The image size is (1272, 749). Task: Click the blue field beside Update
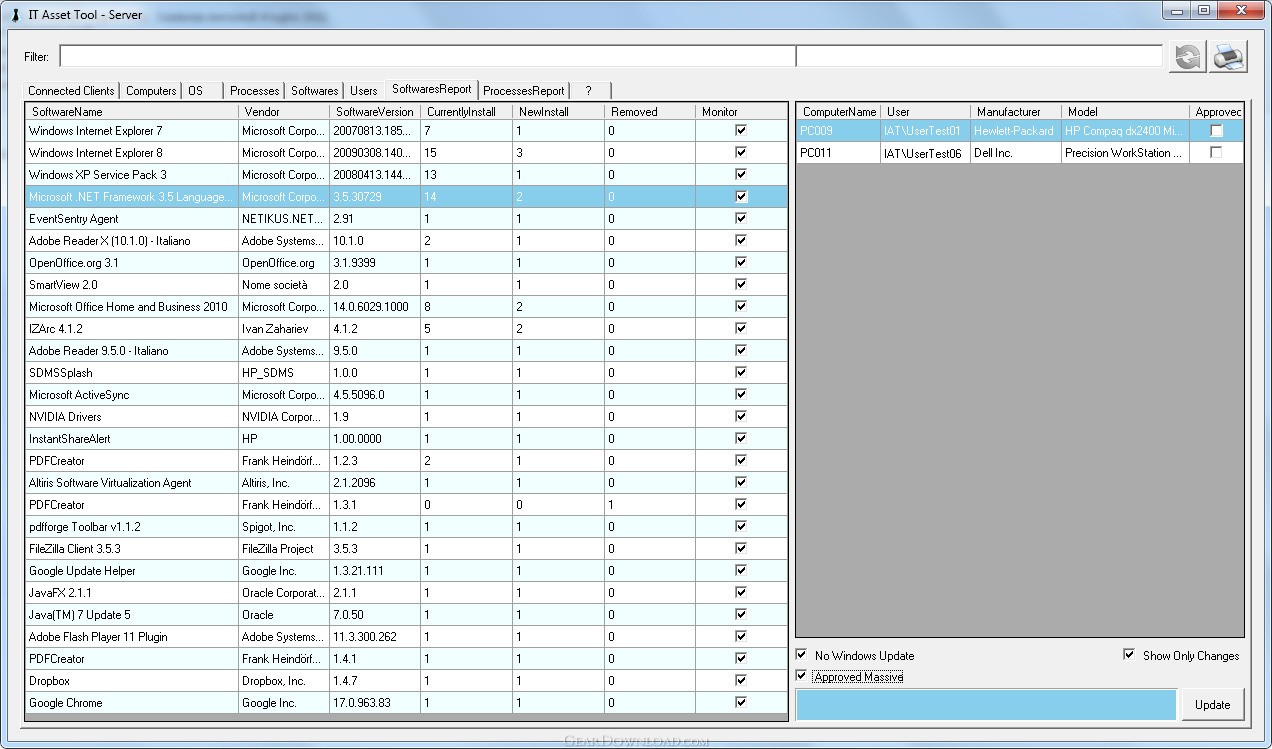pos(986,704)
